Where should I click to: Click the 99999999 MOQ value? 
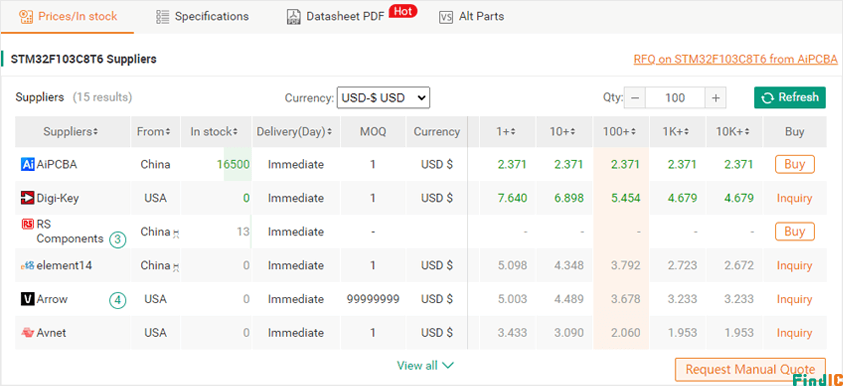tap(373, 299)
